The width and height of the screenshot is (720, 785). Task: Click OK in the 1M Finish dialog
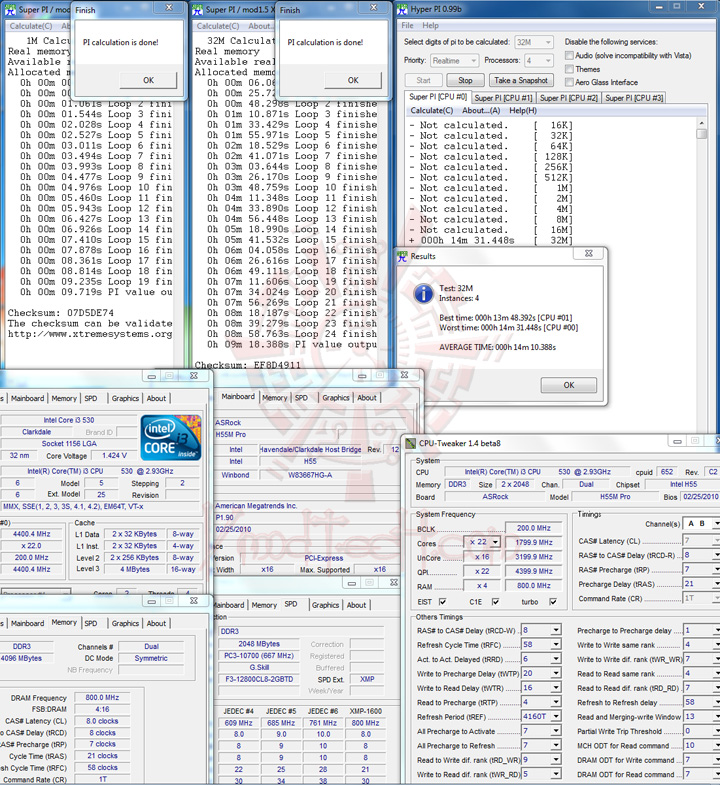pyautogui.click(x=148, y=80)
